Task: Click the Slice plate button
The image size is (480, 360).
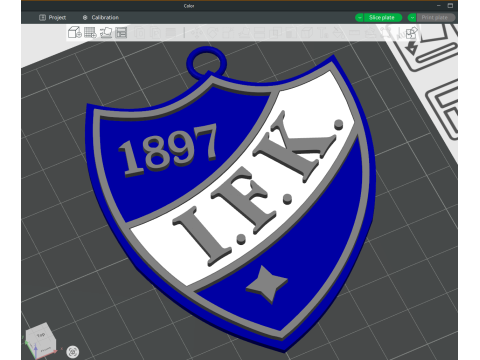Action: tap(382, 18)
